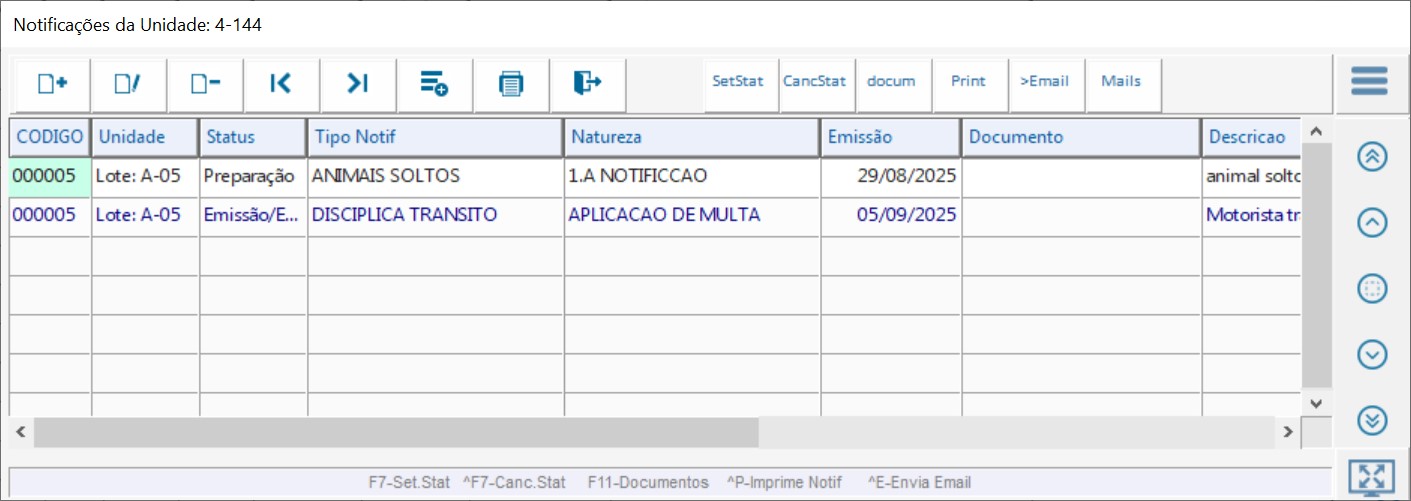
Task: Click the list-add filter icon
Action: coord(434,84)
